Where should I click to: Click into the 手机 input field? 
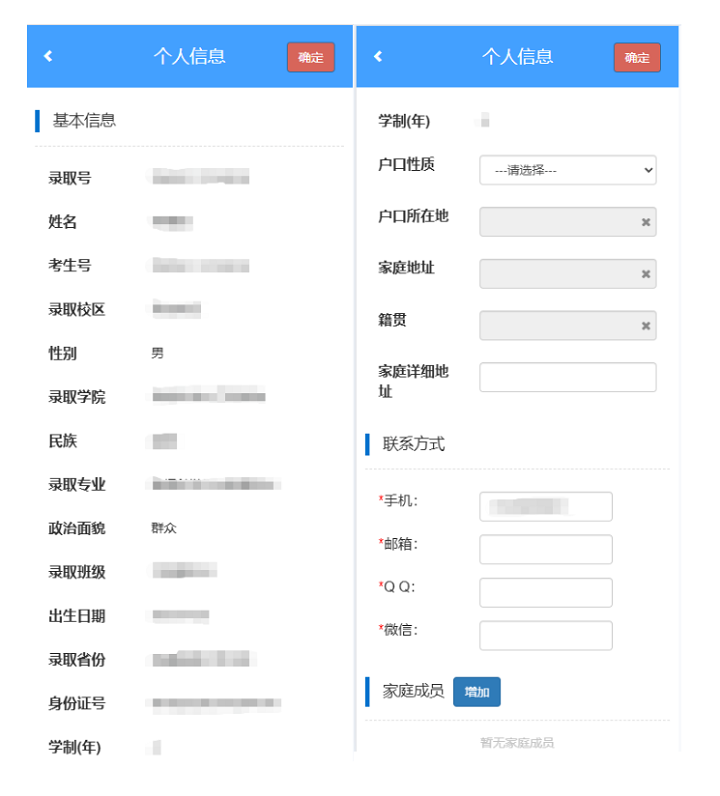click(545, 507)
